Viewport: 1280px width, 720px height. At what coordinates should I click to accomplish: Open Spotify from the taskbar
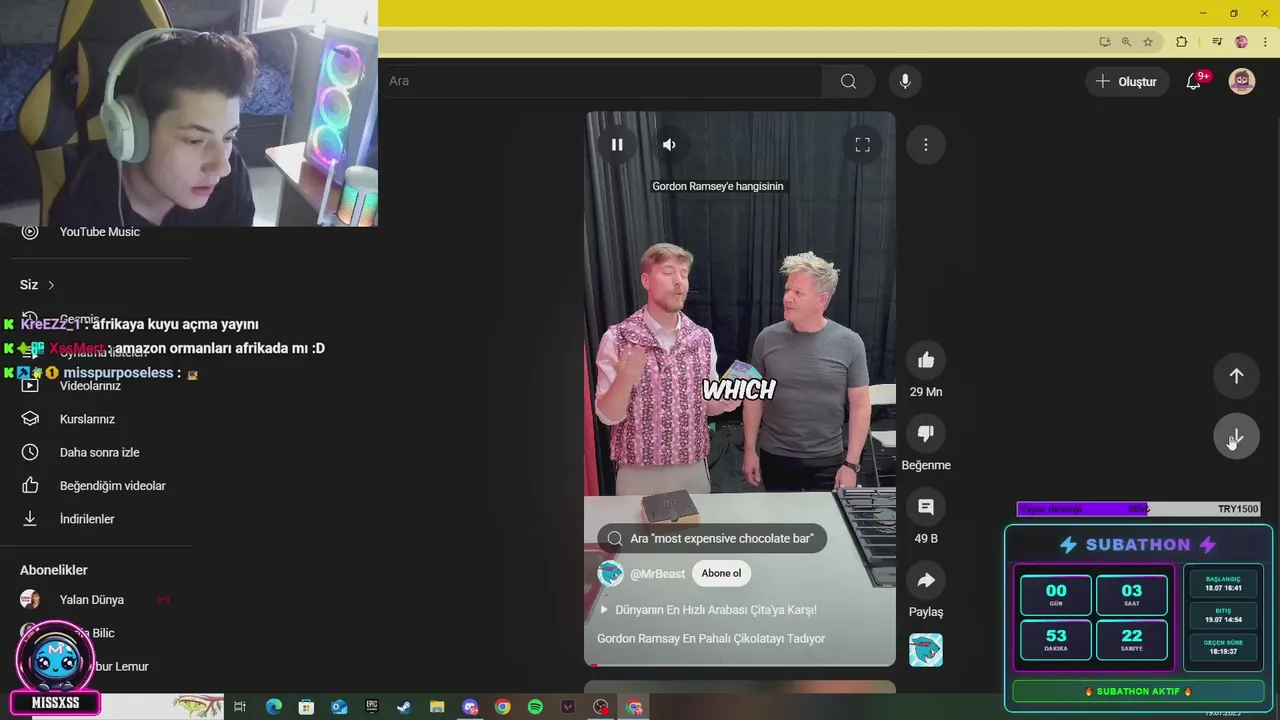pyautogui.click(x=535, y=707)
